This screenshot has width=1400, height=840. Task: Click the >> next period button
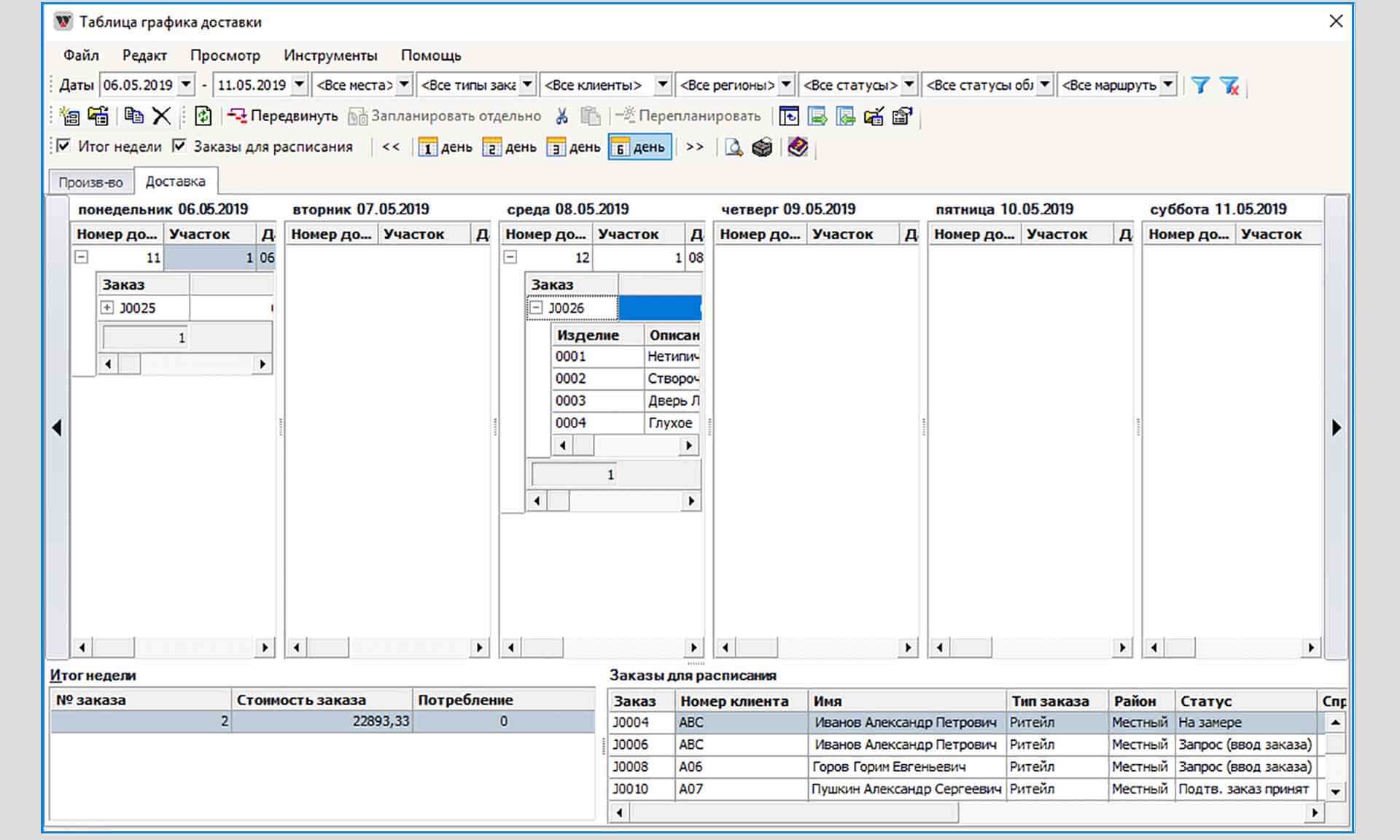click(x=695, y=147)
